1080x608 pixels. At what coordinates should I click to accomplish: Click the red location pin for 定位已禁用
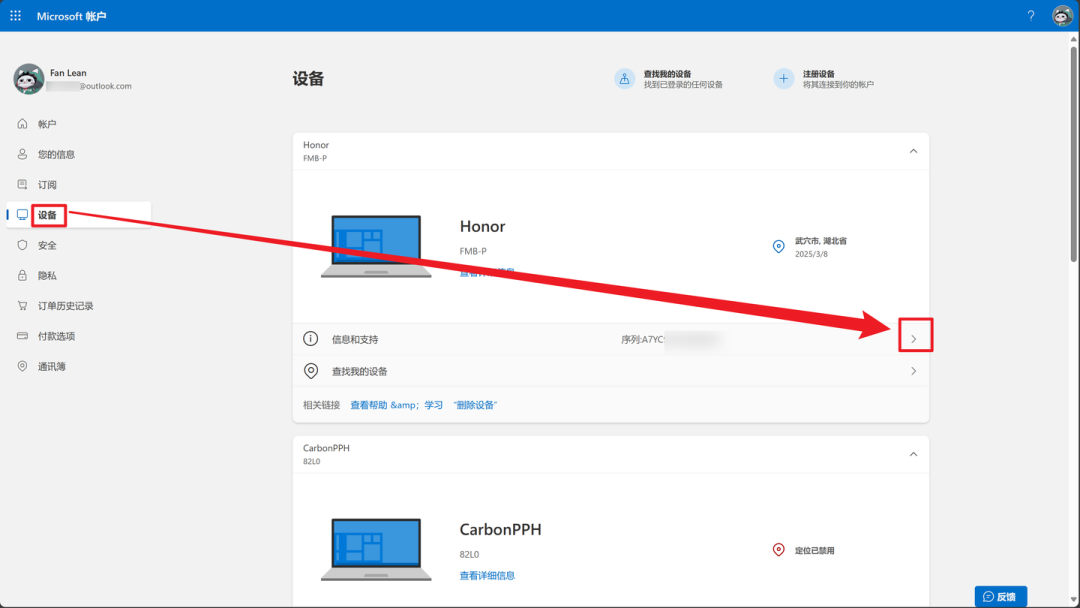[778, 549]
